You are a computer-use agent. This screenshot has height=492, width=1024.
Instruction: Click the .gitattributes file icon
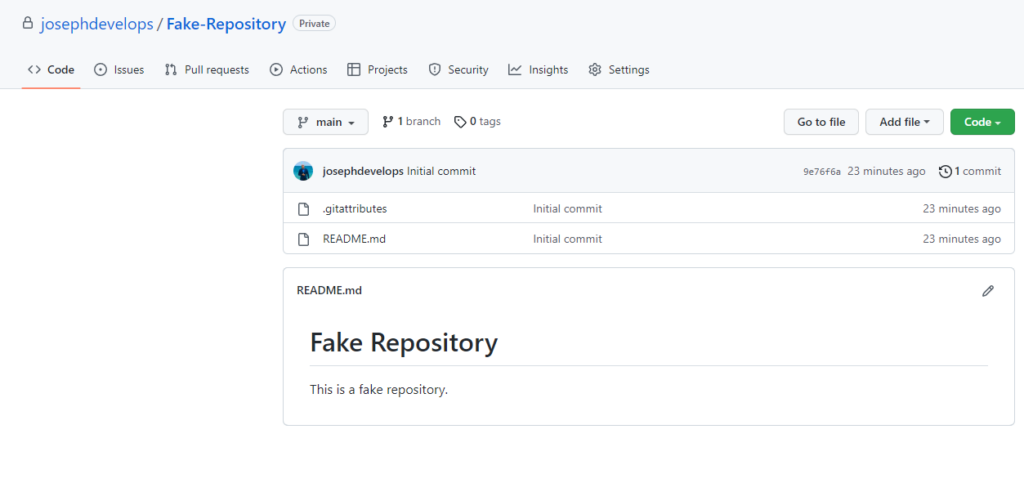[303, 209]
